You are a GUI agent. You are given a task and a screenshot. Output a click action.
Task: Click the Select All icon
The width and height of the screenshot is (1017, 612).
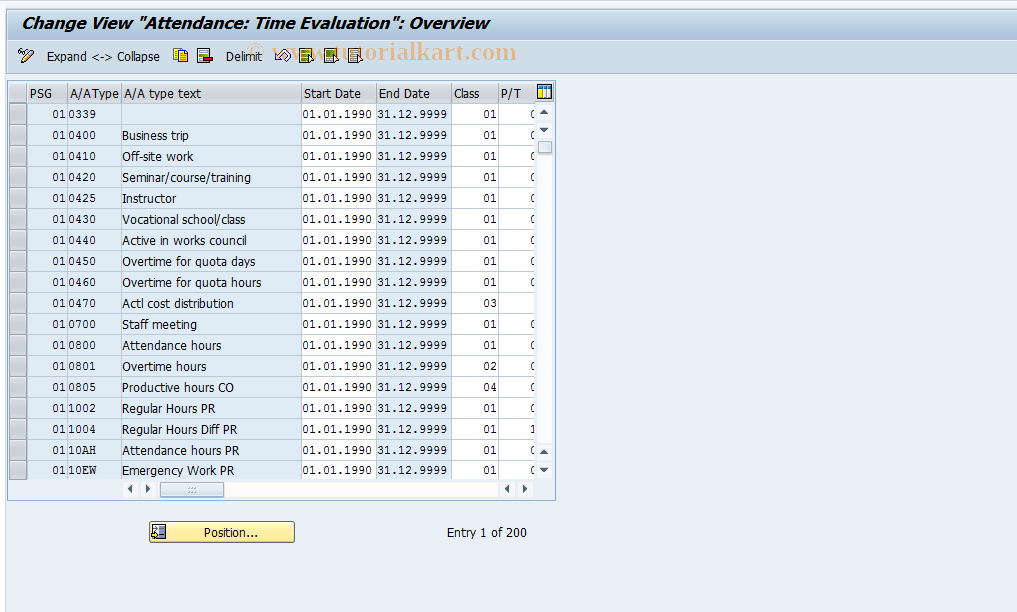coord(306,56)
